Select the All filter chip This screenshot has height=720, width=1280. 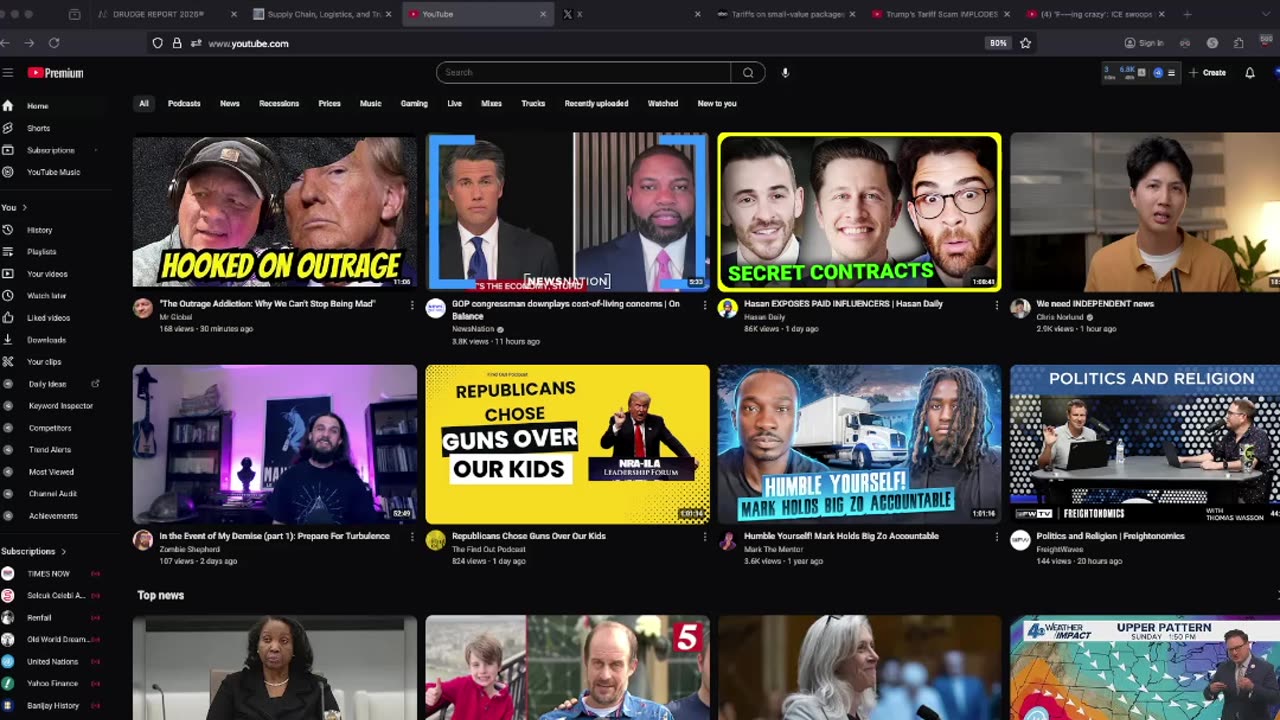coord(144,103)
